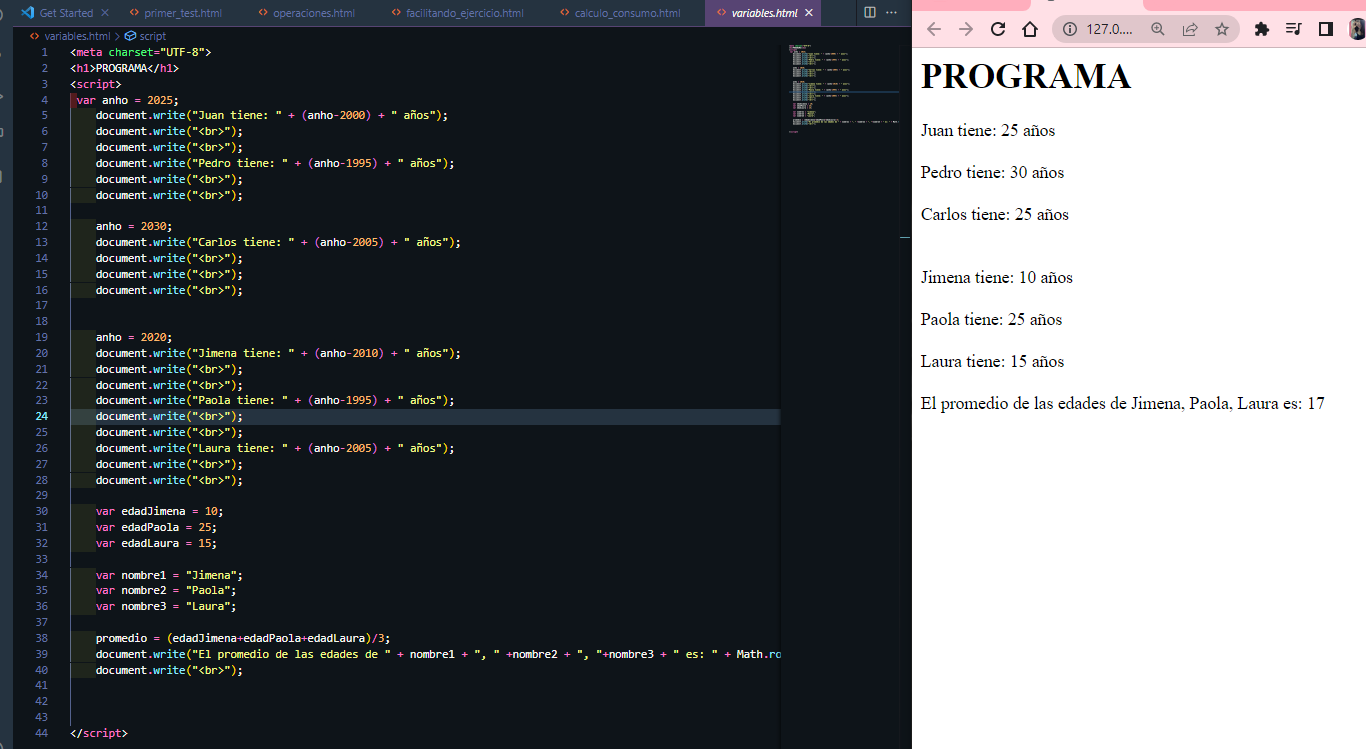This screenshot has width=1366, height=749.
Task: Go back in the browser
Action: point(934,29)
